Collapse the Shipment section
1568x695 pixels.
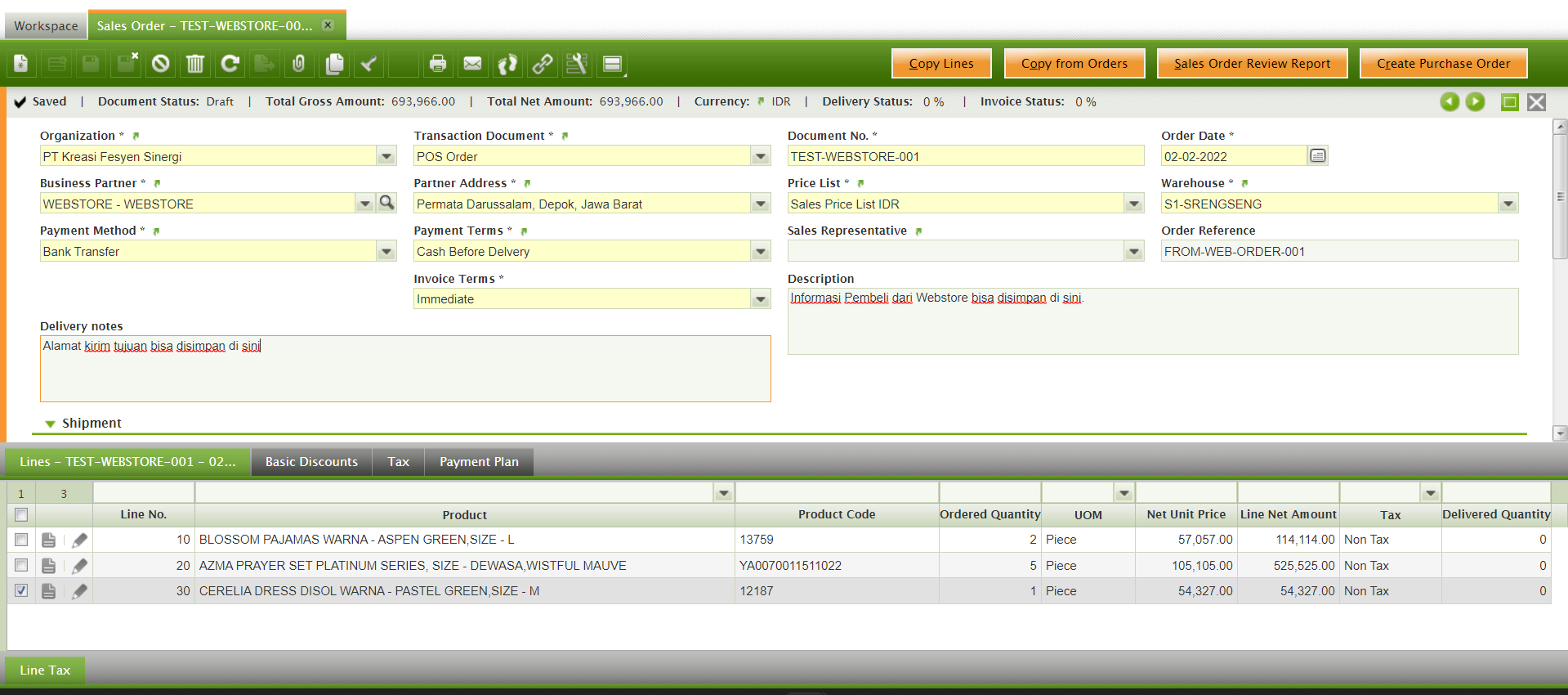51,424
